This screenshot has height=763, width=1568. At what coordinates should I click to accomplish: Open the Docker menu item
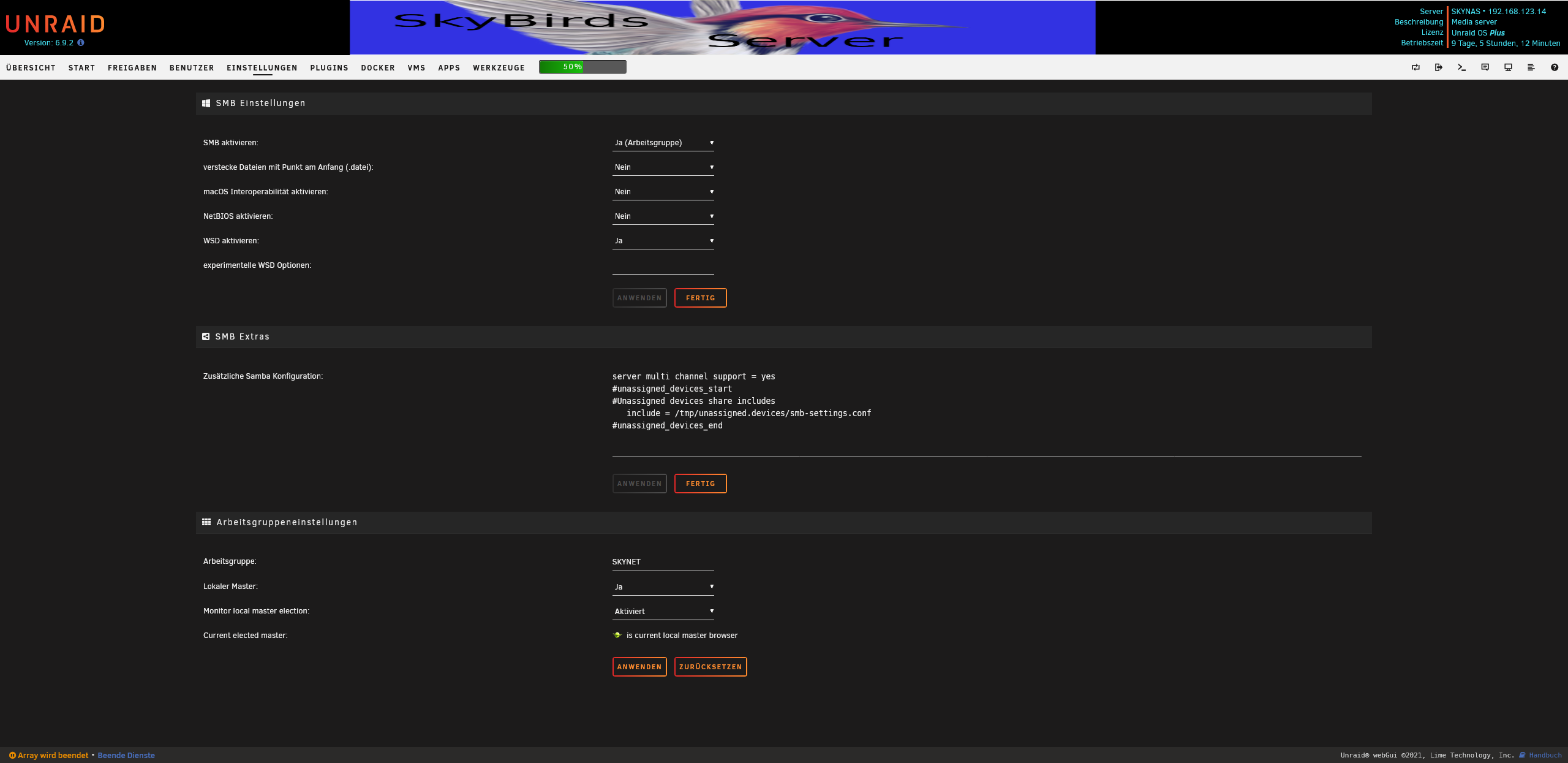378,68
